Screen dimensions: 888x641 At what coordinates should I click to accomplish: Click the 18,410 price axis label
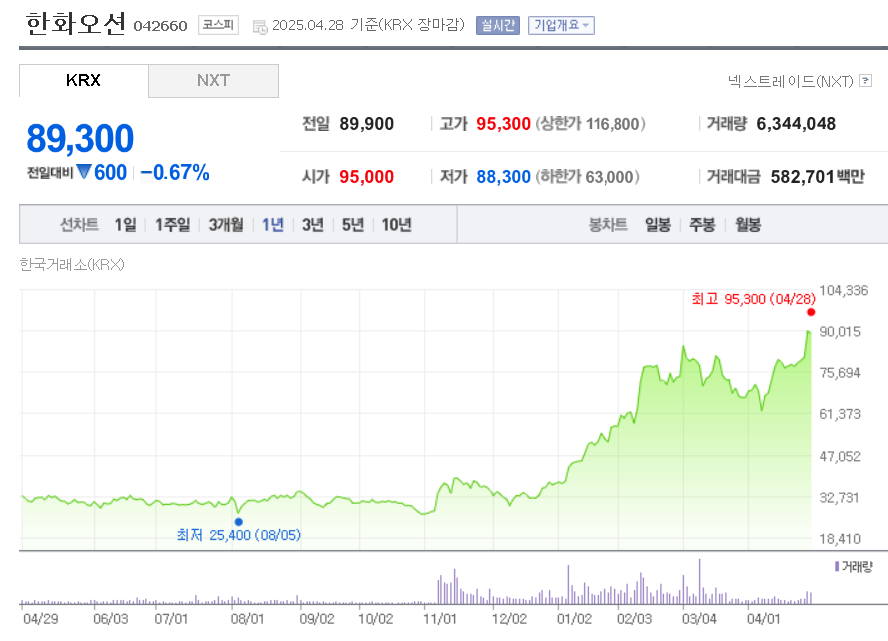[840, 539]
